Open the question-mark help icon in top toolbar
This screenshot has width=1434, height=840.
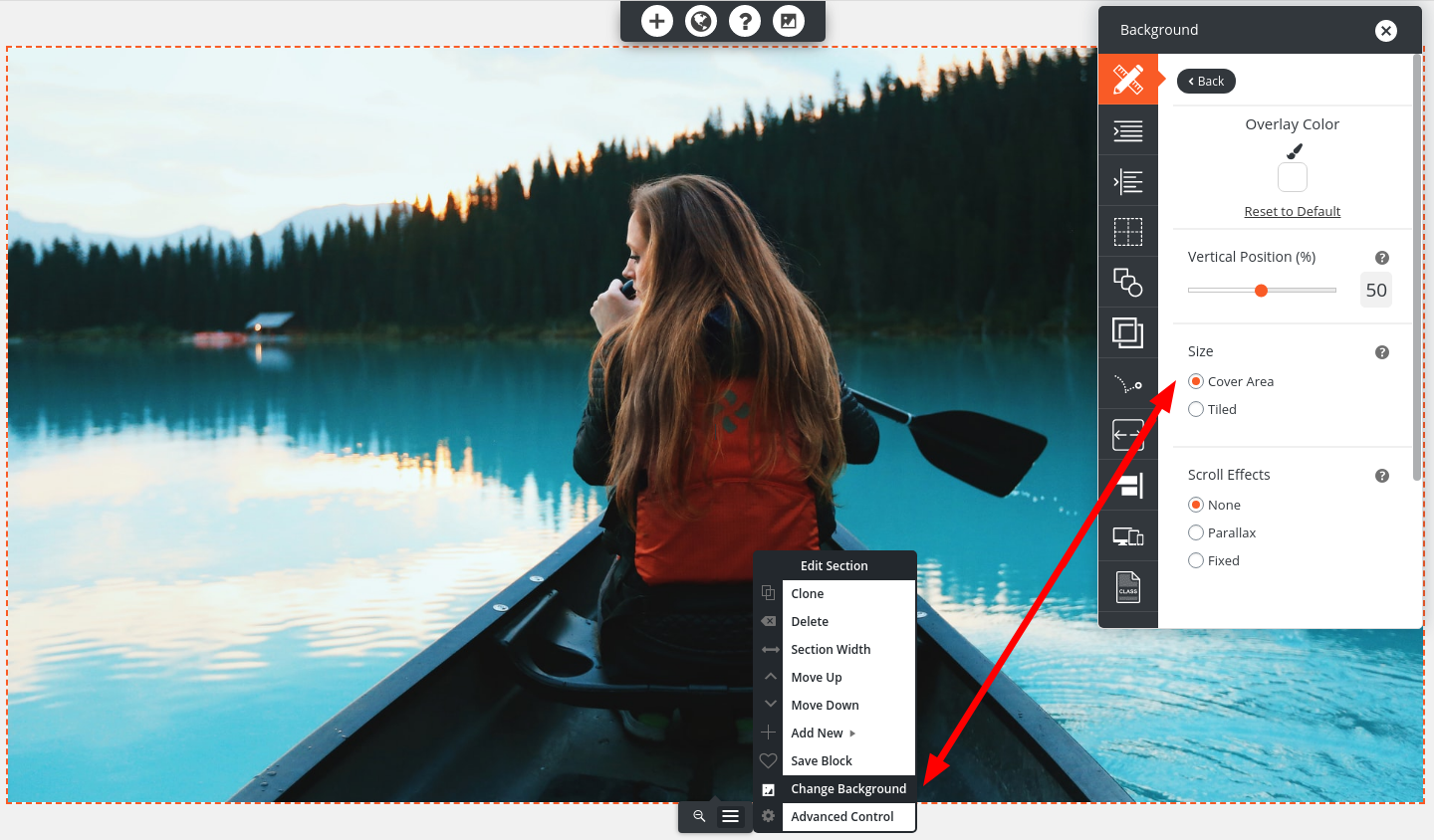click(745, 21)
